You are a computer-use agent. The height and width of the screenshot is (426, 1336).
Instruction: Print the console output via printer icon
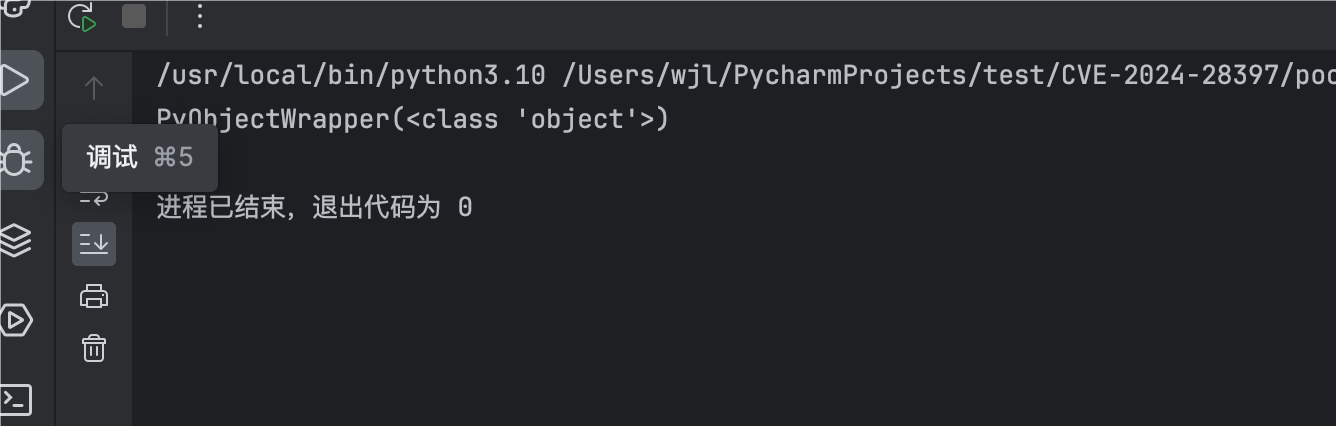[x=94, y=296]
